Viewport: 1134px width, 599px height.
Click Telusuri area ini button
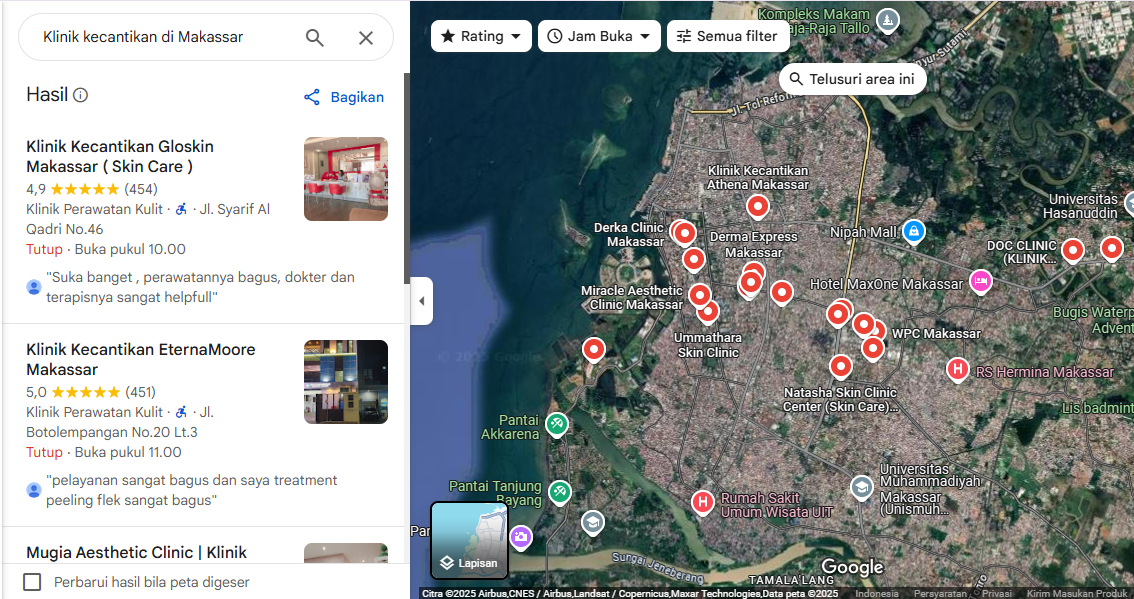pos(852,79)
